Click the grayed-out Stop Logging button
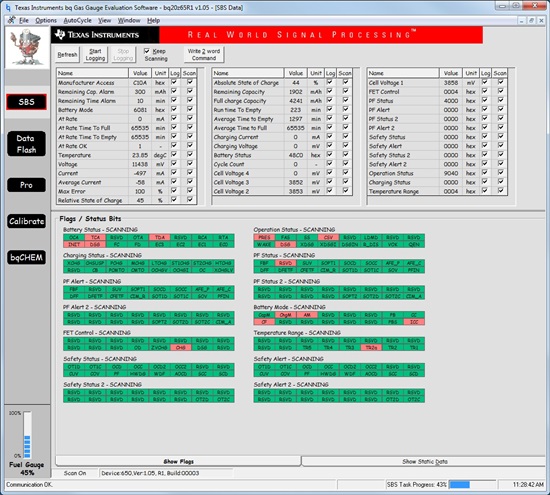The width and height of the screenshot is (550, 495). (x=123, y=55)
